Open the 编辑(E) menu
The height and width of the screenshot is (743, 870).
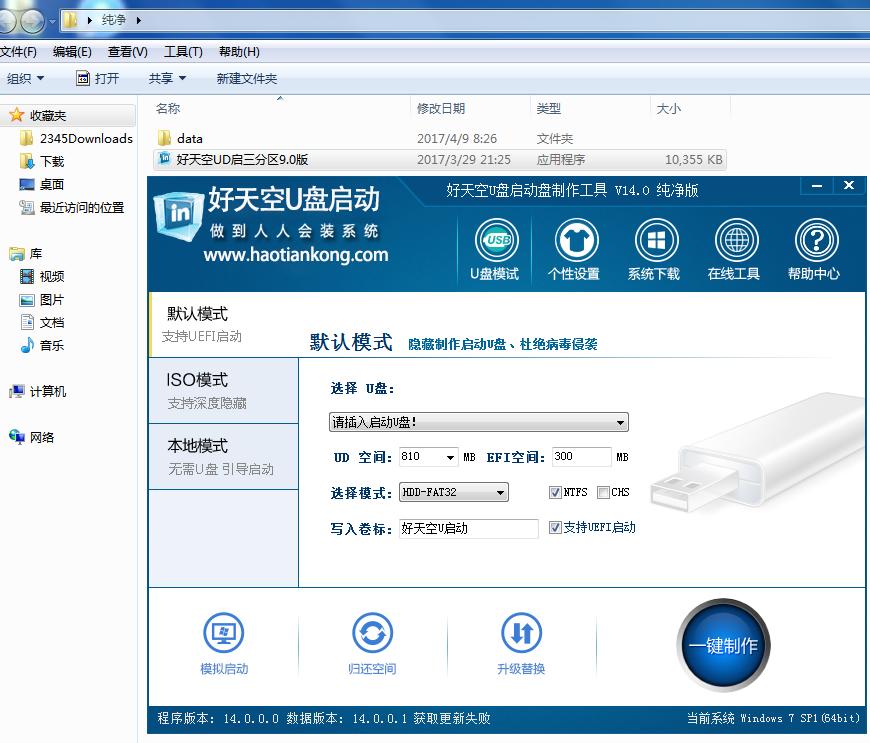pyautogui.click(x=72, y=52)
